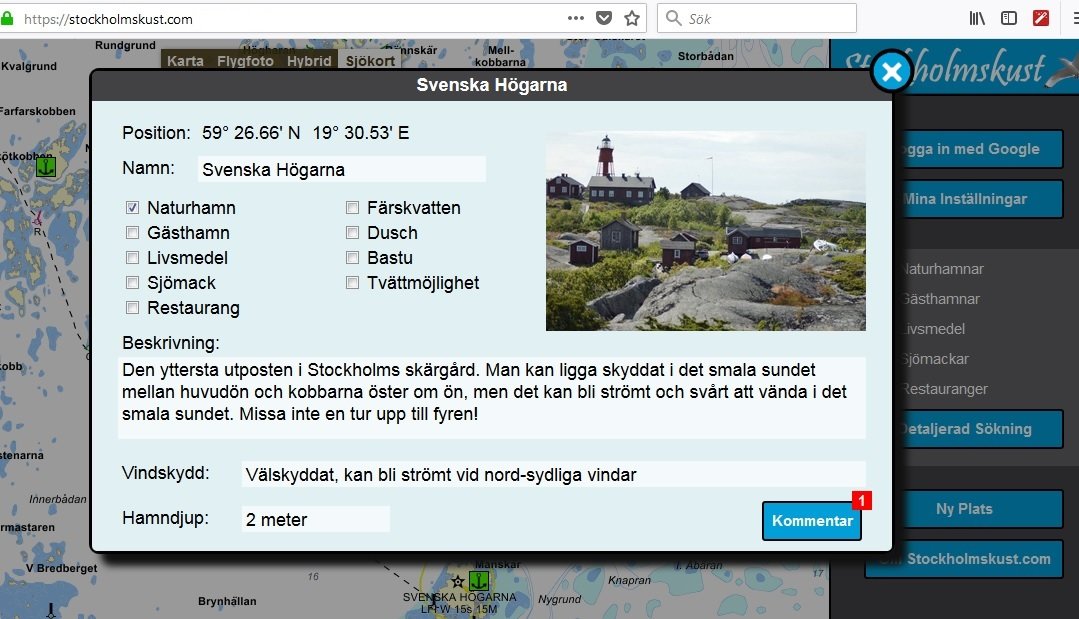Open the red screenshot highlighter icon

(1041, 17)
